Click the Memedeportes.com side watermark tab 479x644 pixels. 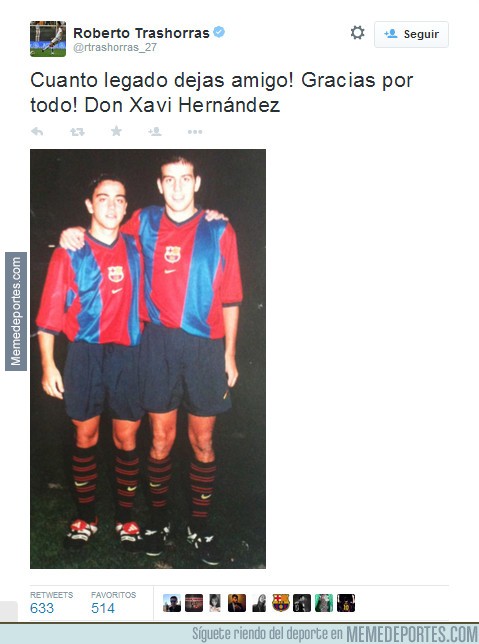[x=16, y=311]
